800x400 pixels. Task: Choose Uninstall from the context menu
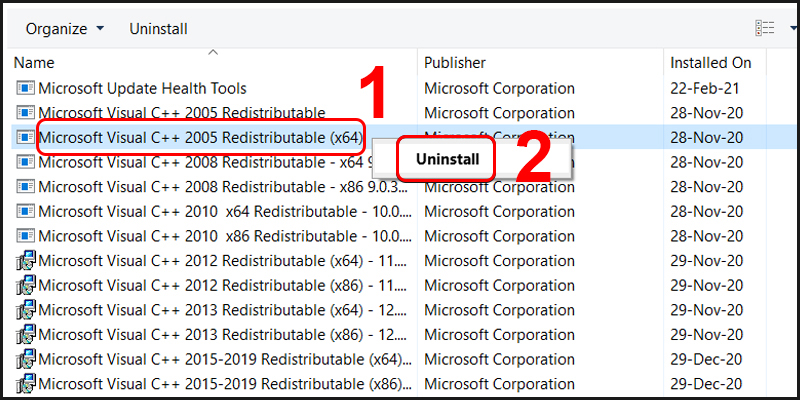(447, 159)
